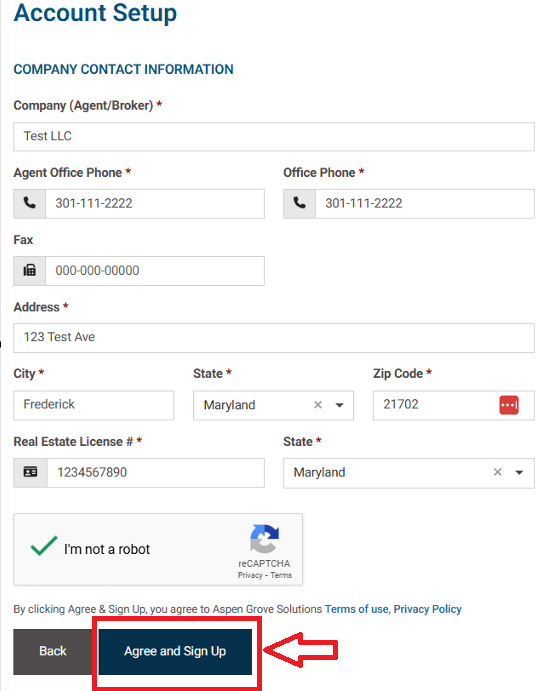Click the Address field containing 123 Test Ave
The height and width of the screenshot is (691, 539).
(274, 338)
